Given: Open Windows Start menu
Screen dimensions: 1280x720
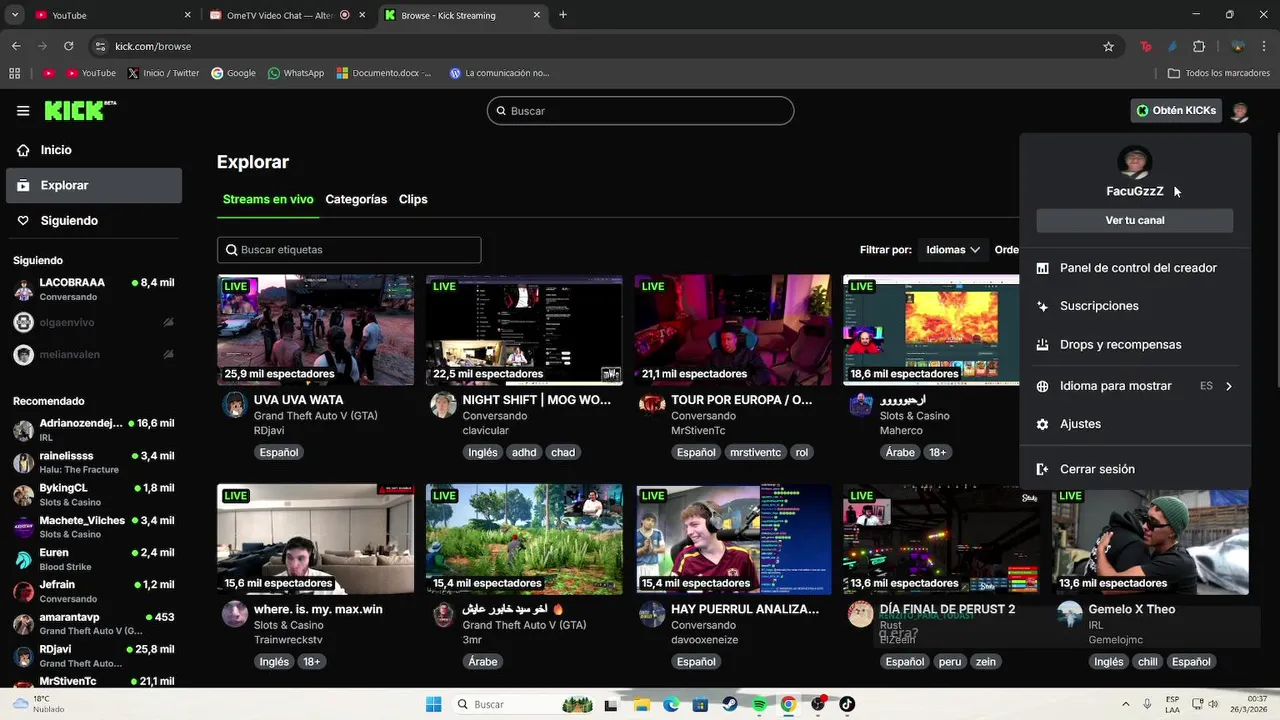Looking at the screenshot, I should (433, 704).
